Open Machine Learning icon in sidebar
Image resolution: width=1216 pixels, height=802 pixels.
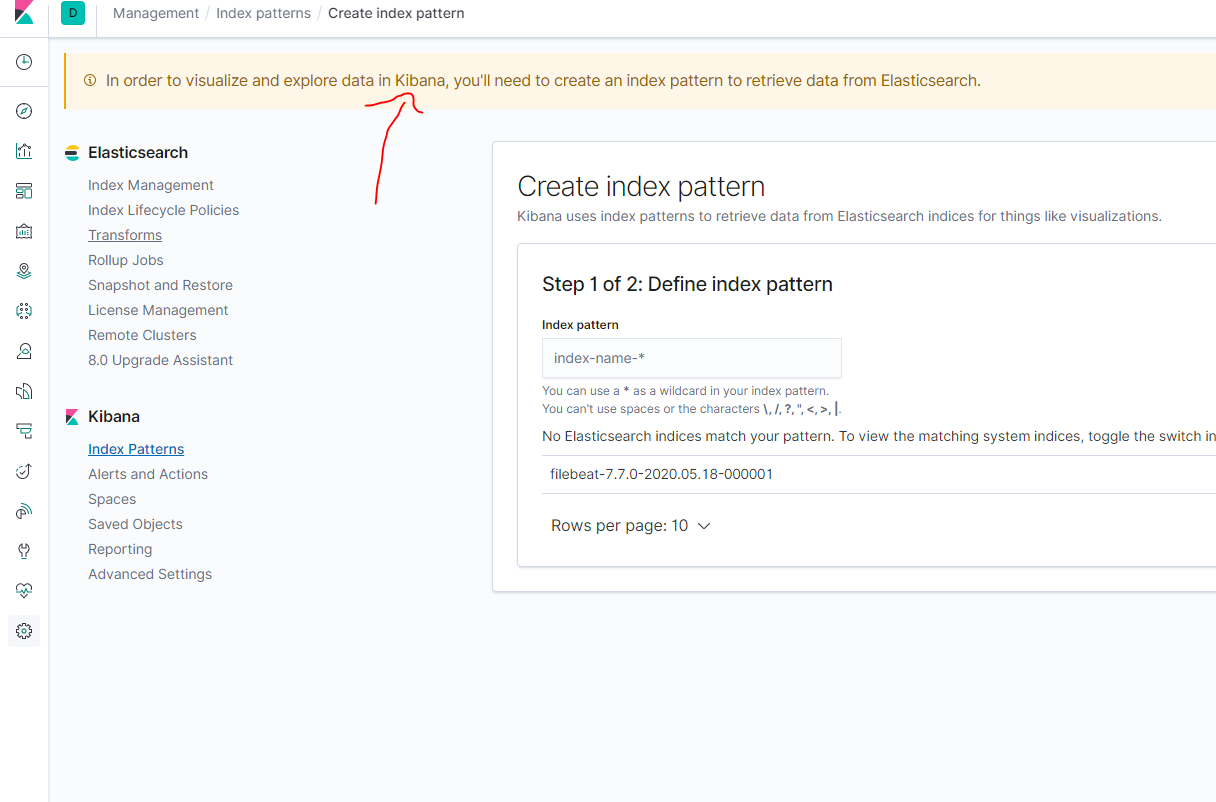pos(24,311)
